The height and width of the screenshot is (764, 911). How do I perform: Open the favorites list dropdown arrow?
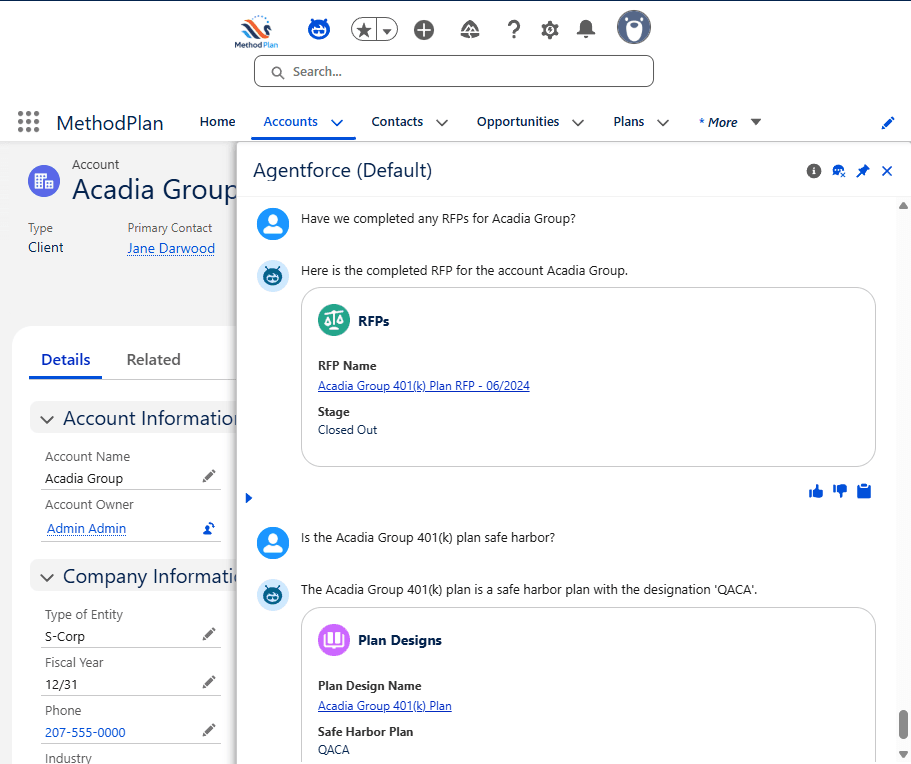(387, 30)
